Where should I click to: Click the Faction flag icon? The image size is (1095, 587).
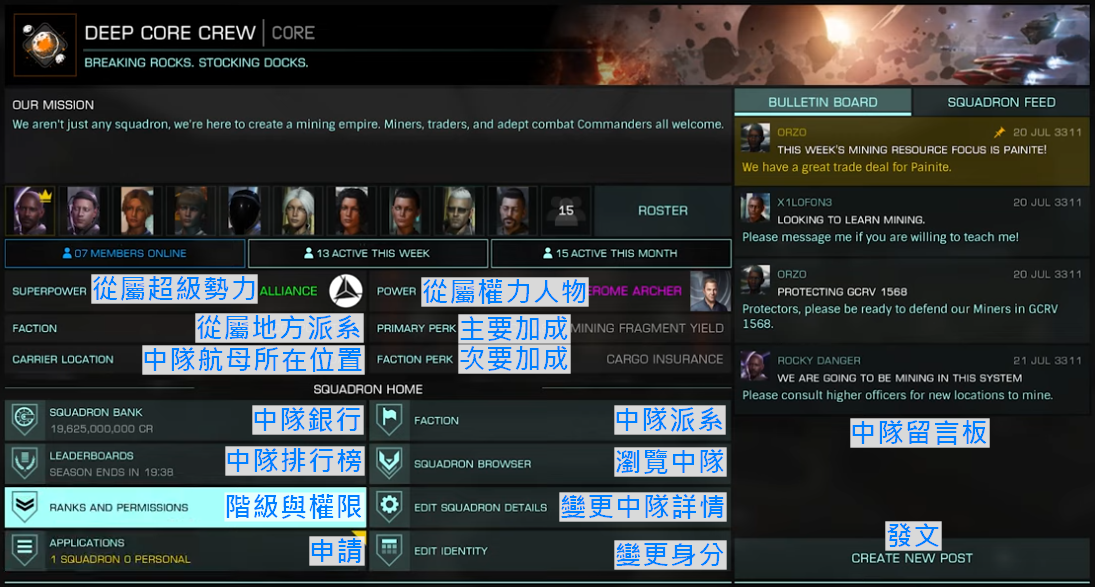[389, 419]
